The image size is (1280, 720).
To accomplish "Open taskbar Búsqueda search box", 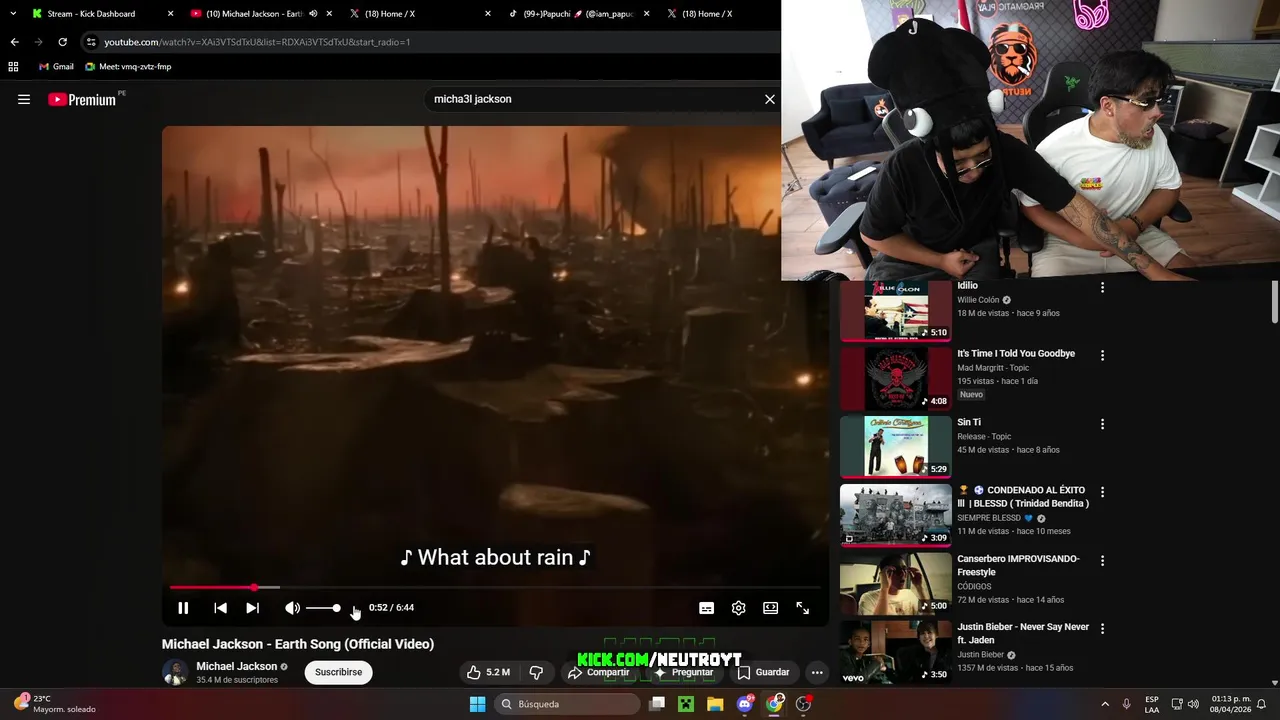I will tap(568, 704).
